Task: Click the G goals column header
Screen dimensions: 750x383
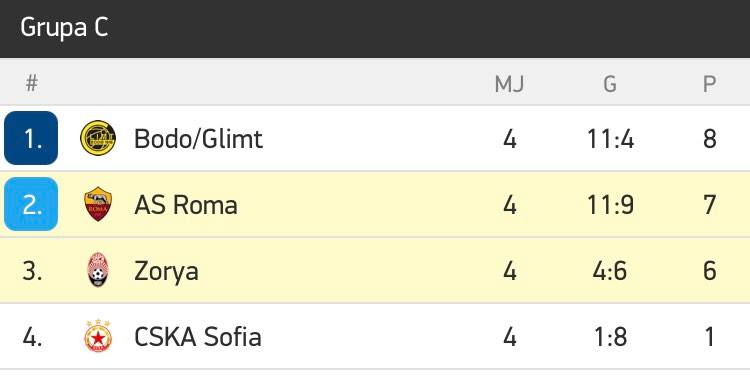Action: coord(610,84)
